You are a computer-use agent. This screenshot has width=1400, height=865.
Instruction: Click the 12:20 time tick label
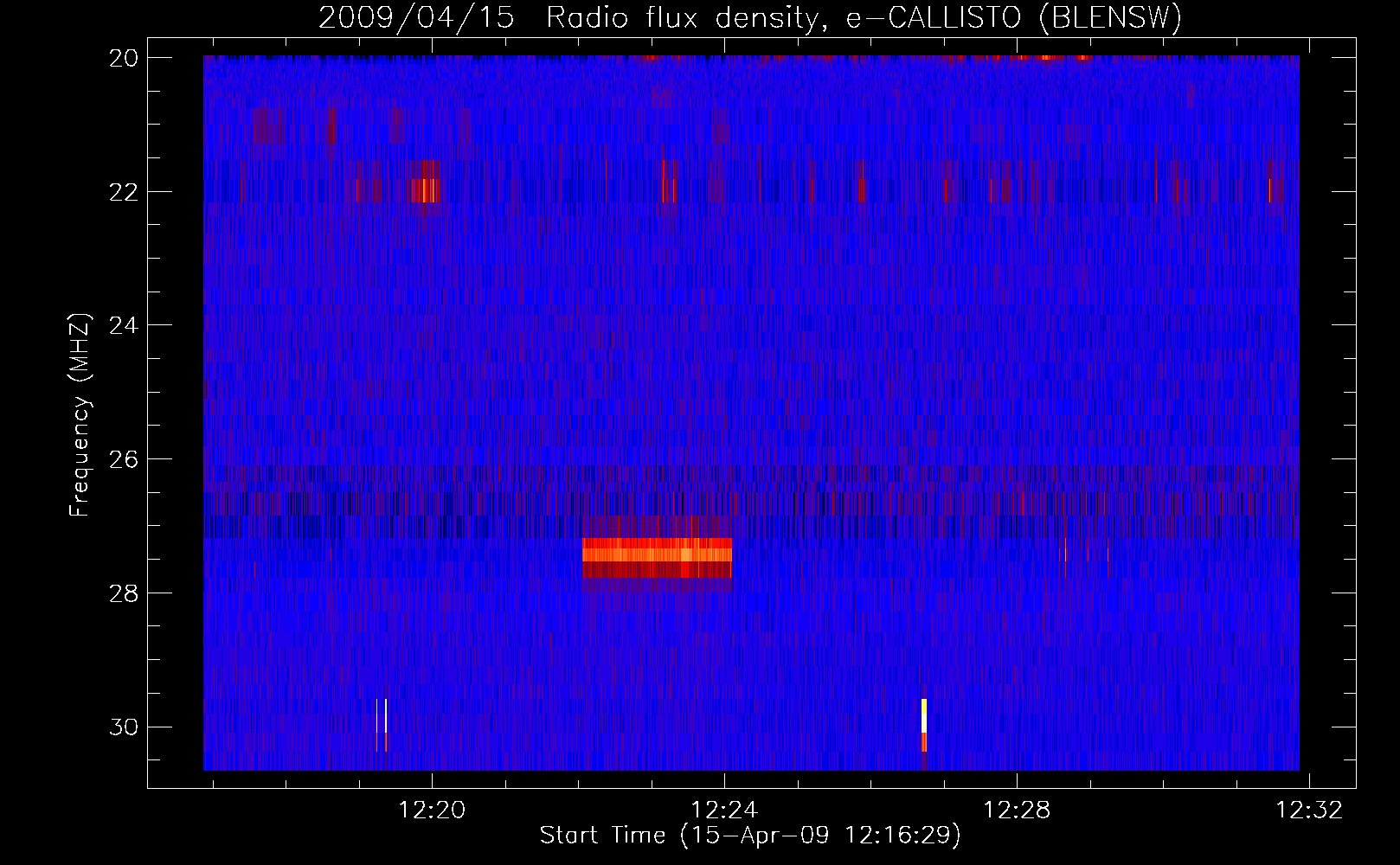(432, 810)
